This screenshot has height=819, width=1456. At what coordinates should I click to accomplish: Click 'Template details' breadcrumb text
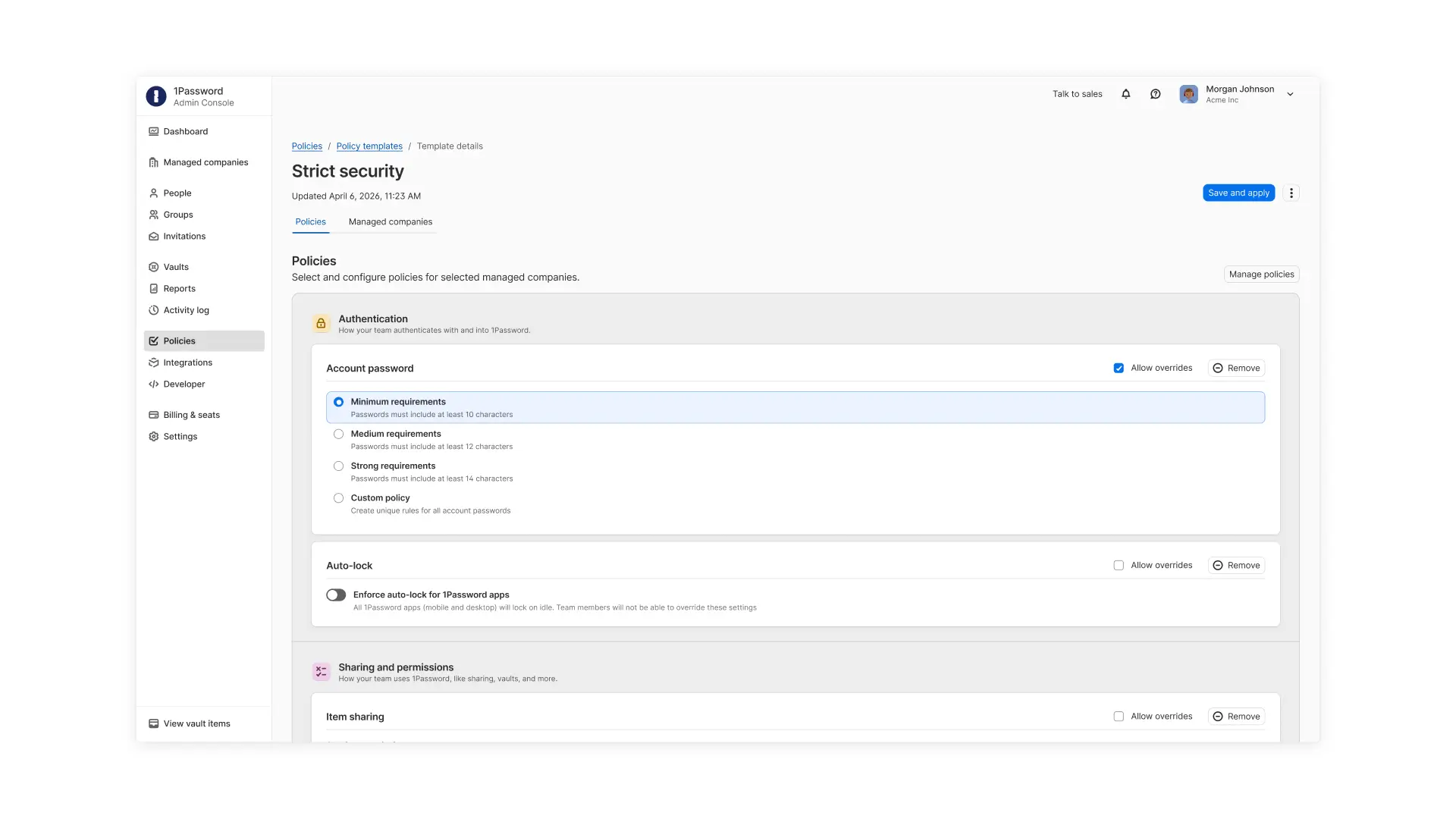[450, 146]
